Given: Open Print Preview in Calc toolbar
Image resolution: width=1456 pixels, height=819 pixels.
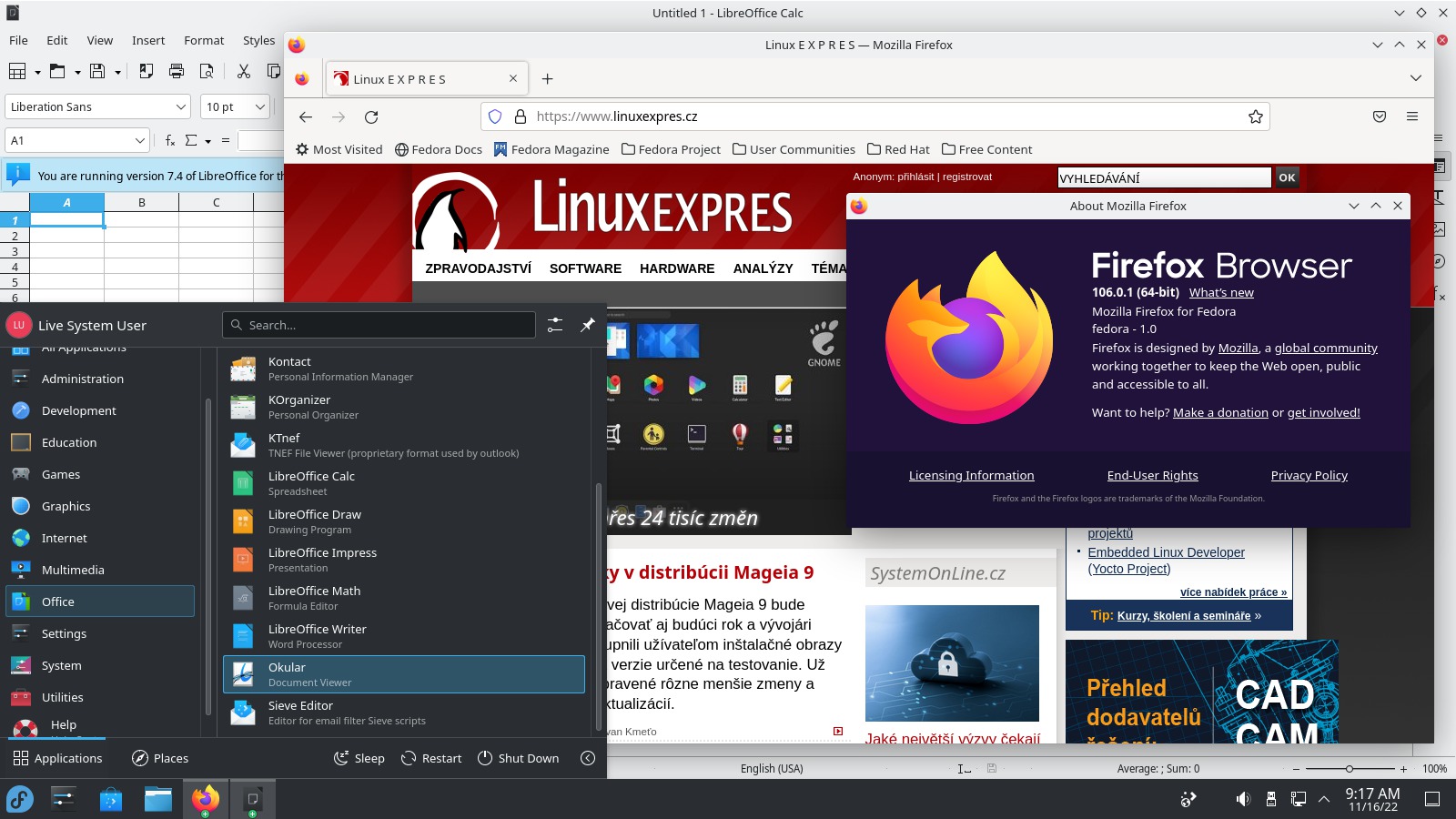Looking at the screenshot, I should coord(207,71).
